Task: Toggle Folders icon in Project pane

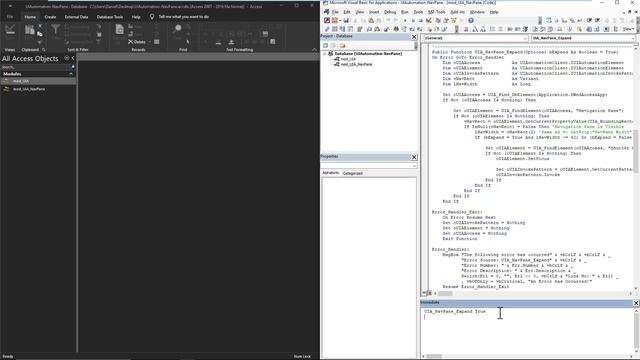Action: pyautogui.click(x=342, y=46)
